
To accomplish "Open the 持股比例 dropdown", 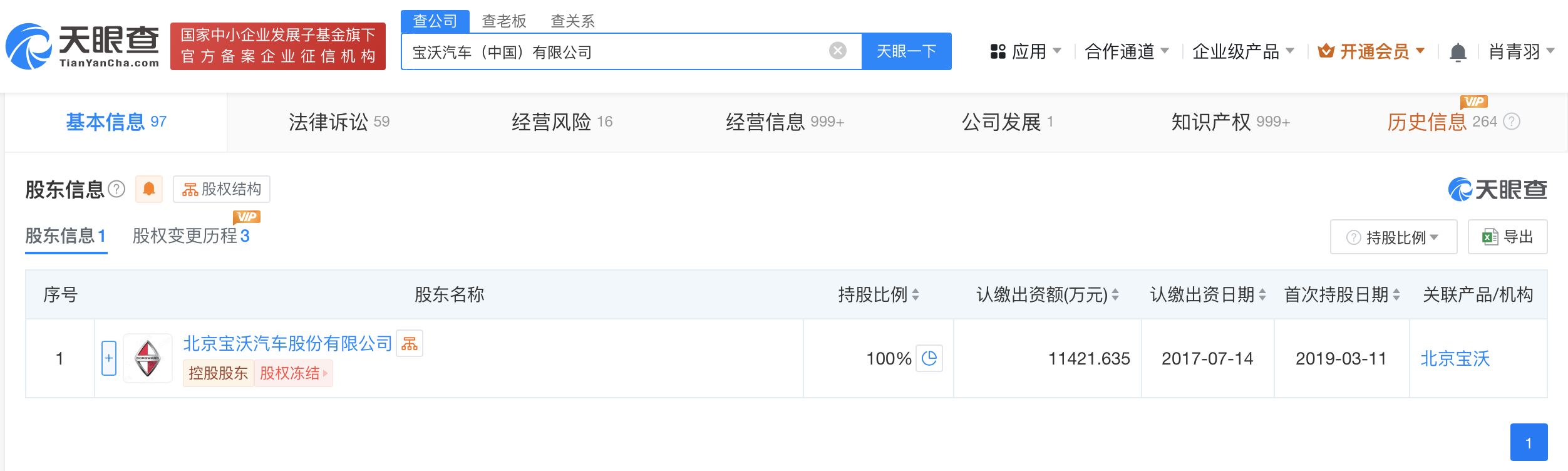I will (x=1393, y=237).
